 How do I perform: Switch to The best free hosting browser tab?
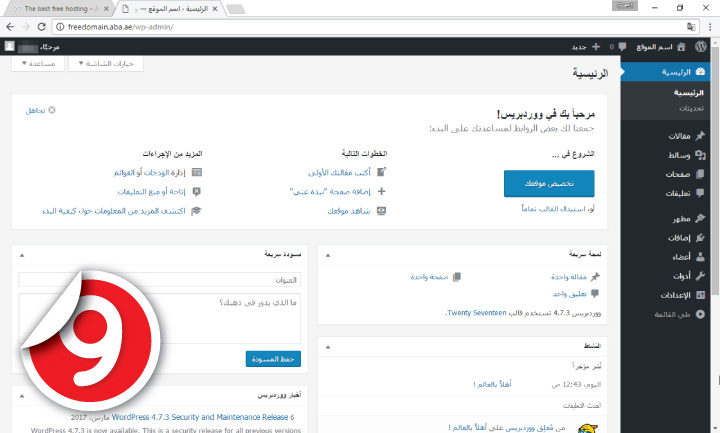click(58, 9)
